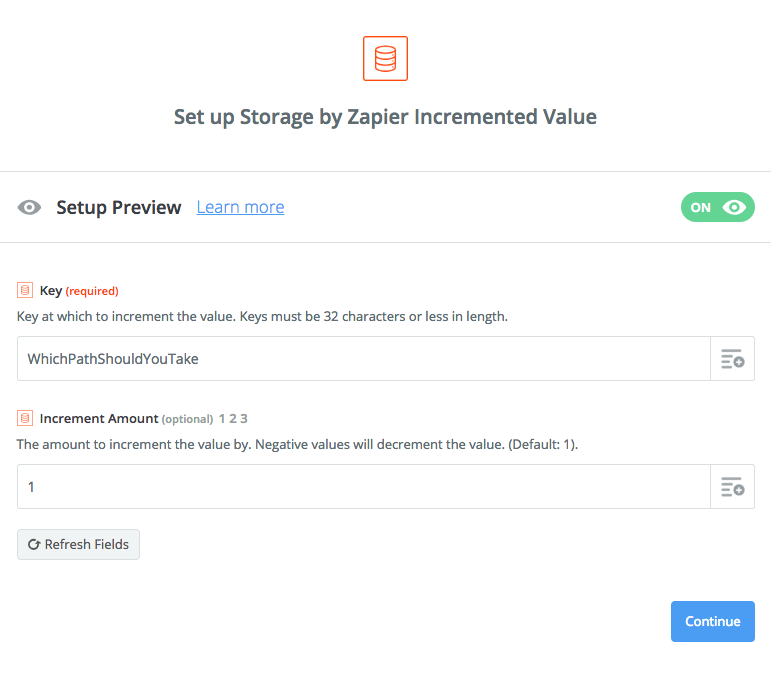Click the Continue button
This screenshot has width=771, height=678.
tap(712, 621)
